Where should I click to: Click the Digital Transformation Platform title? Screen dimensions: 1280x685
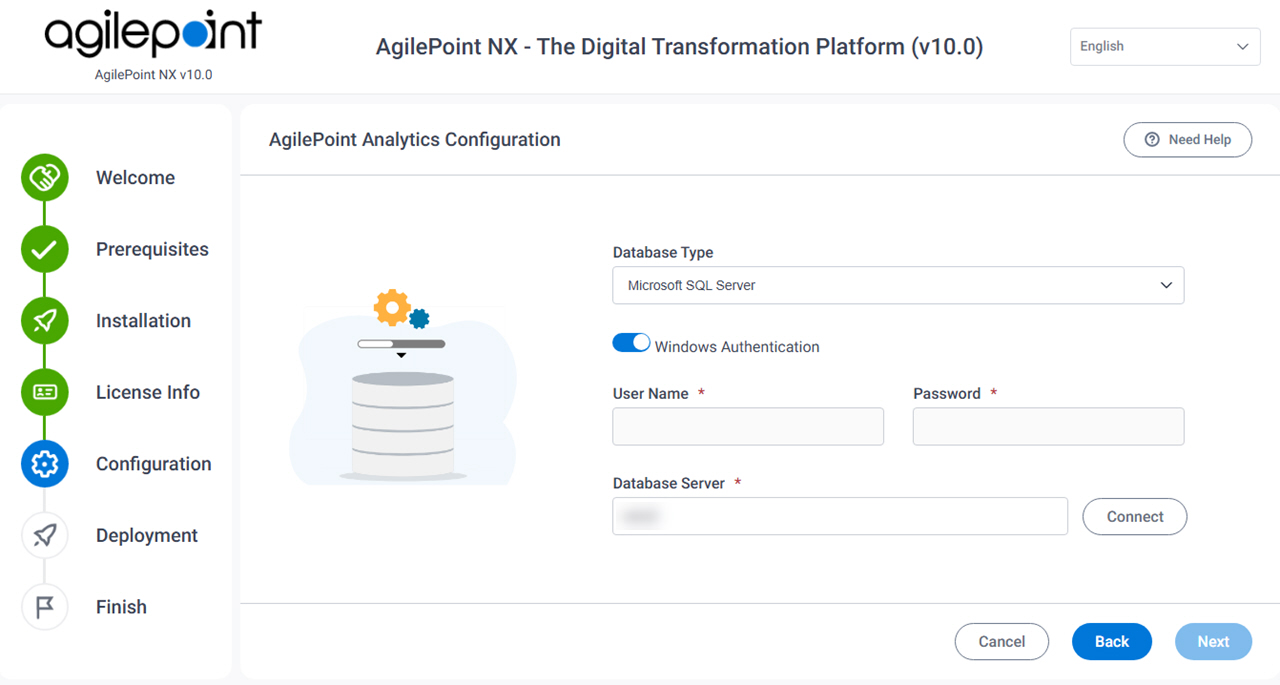(679, 47)
